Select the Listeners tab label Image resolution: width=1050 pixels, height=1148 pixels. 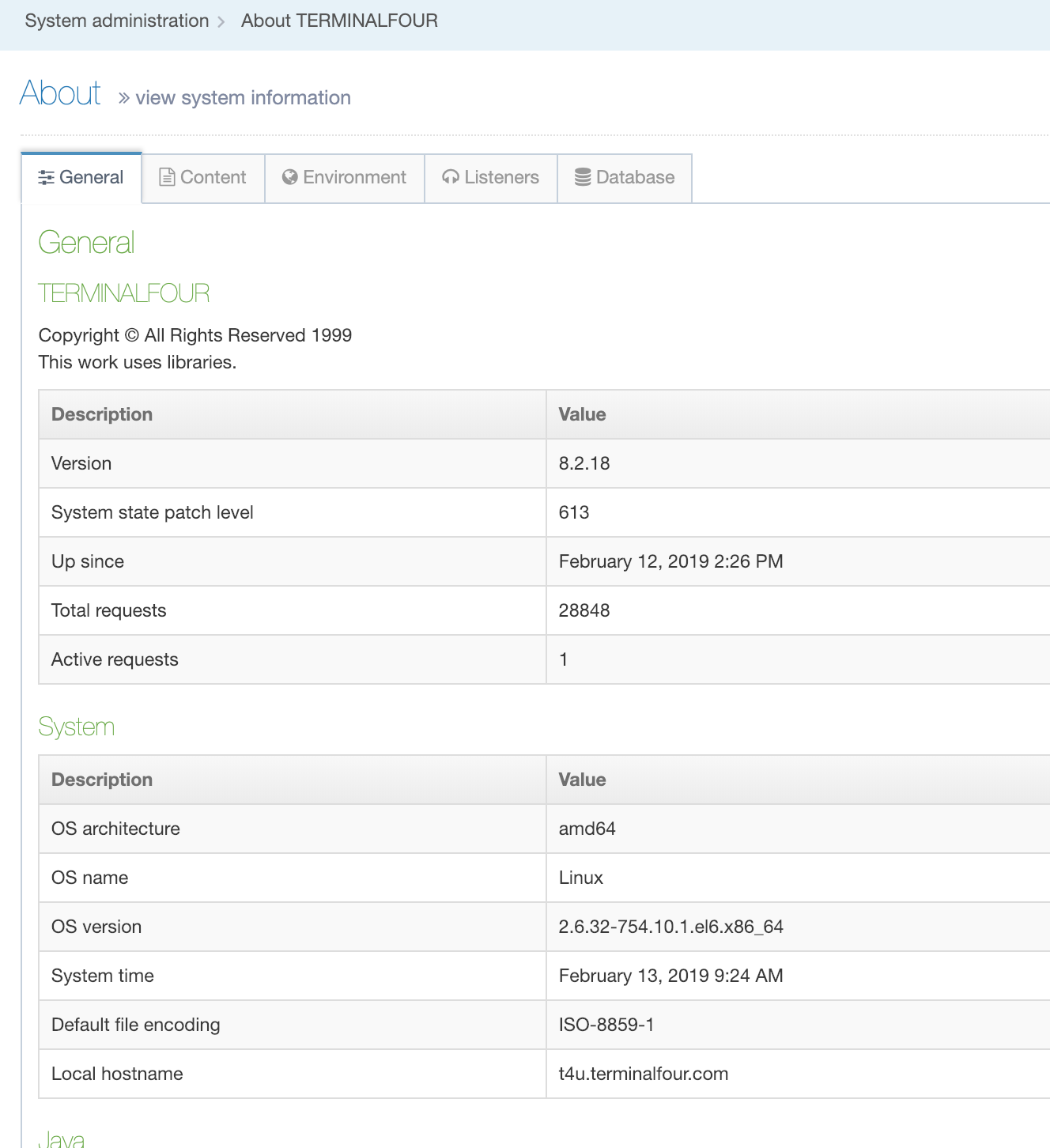click(501, 177)
